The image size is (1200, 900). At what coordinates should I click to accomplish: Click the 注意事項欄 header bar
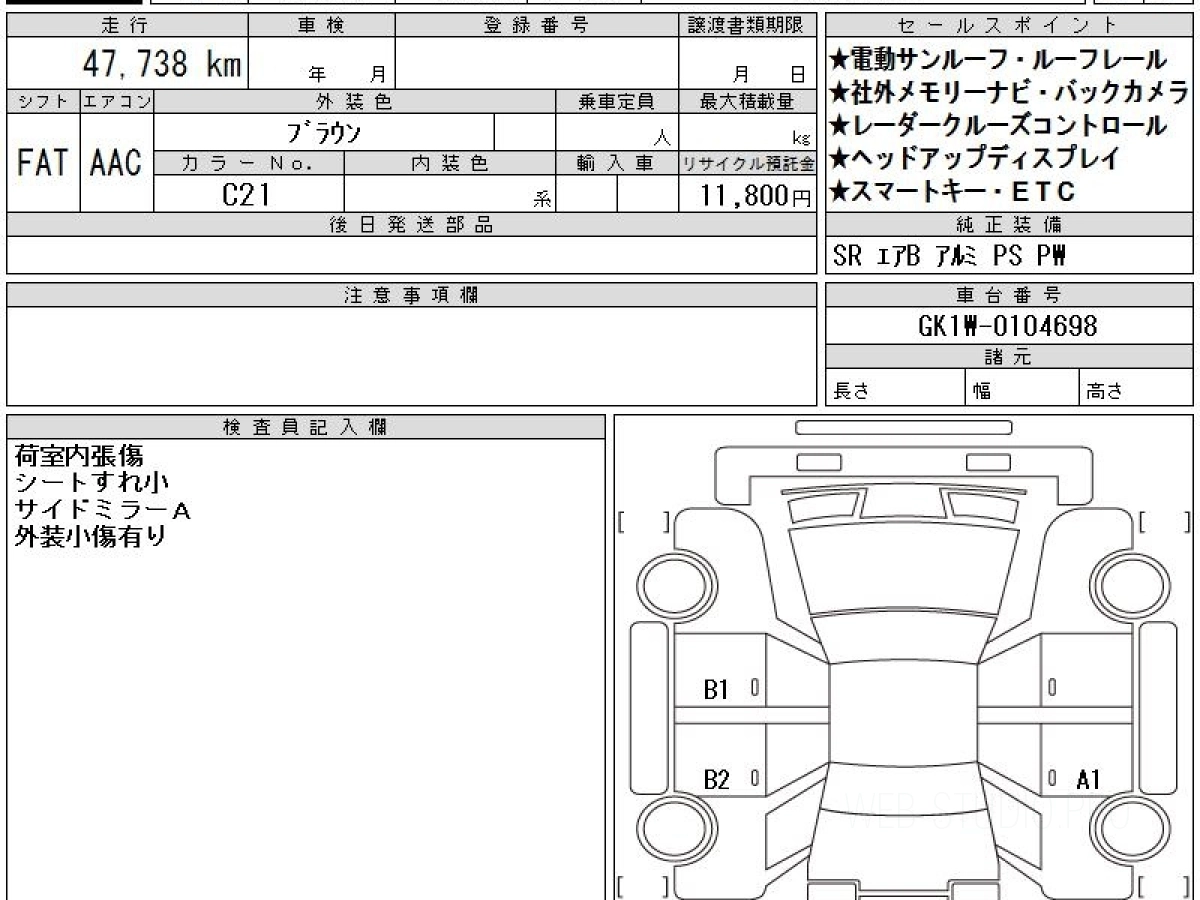coord(412,295)
